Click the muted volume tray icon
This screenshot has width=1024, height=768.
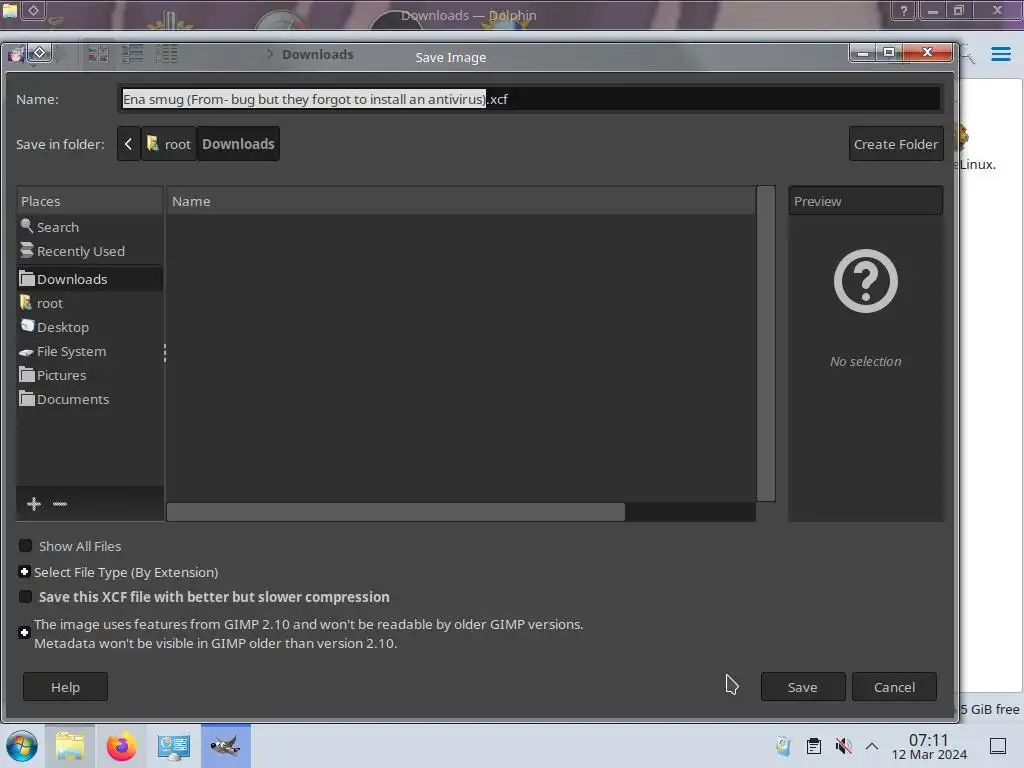[843, 746]
